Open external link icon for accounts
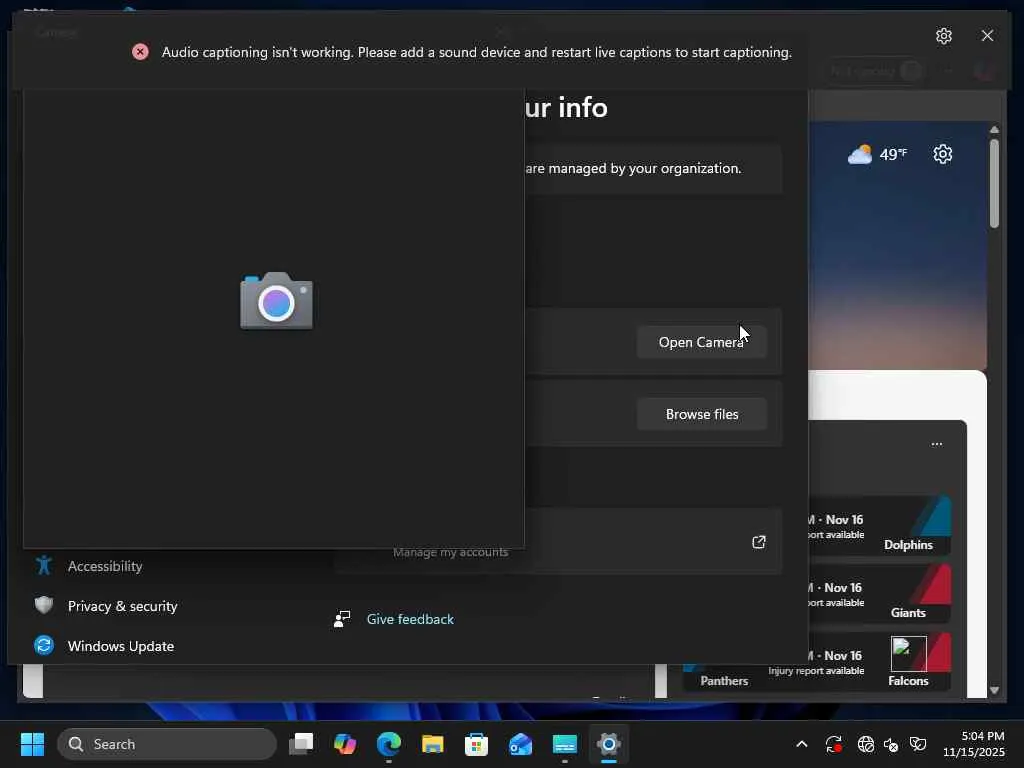This screenshot has height=768, width=1024. tap(758, 542)
